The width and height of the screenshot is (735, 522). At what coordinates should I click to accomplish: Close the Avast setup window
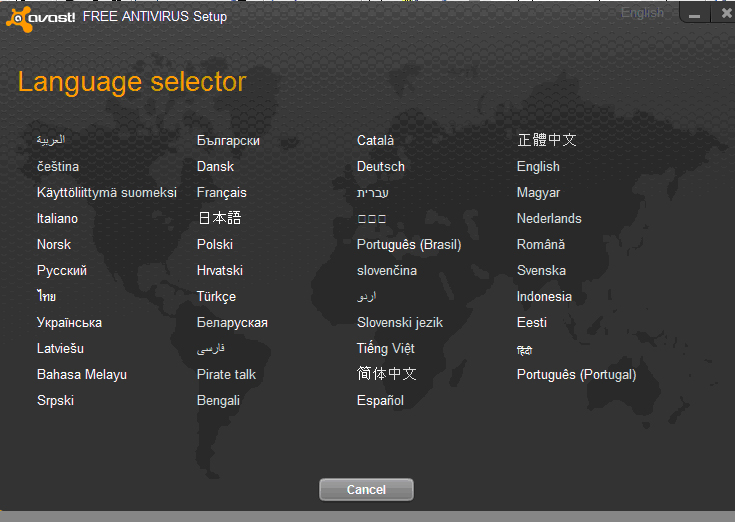(726, 13)
